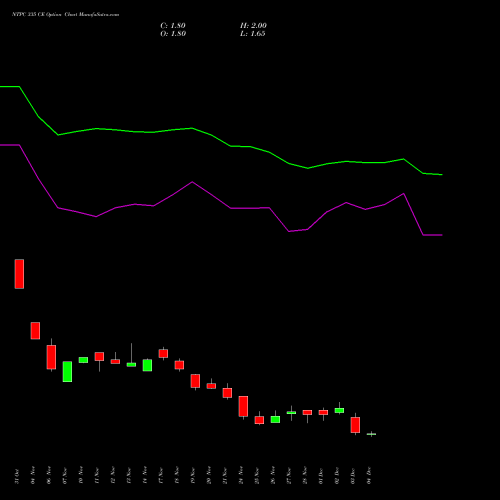Click the 24 Nov date axis label

[241, 476]
